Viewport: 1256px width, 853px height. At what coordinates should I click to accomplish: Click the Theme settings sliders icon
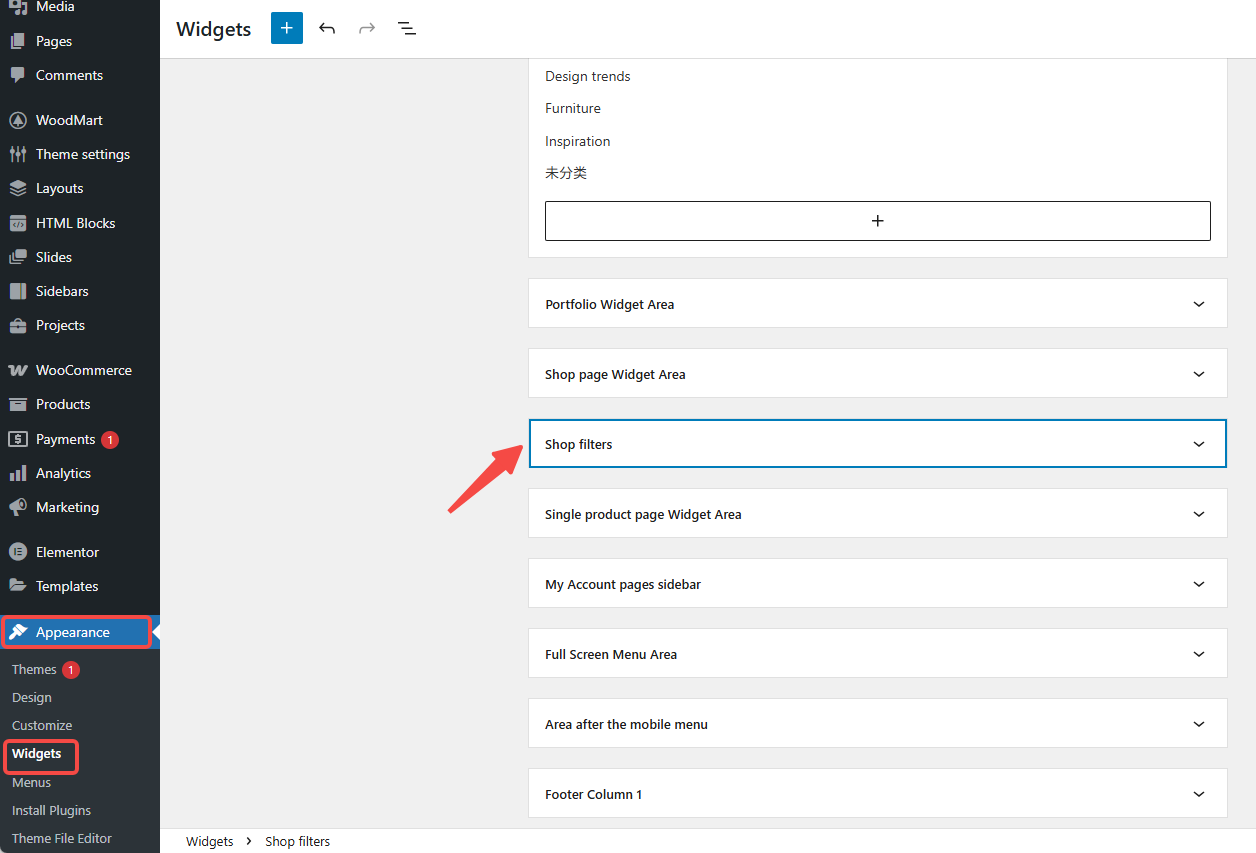[x=18, y=154]
